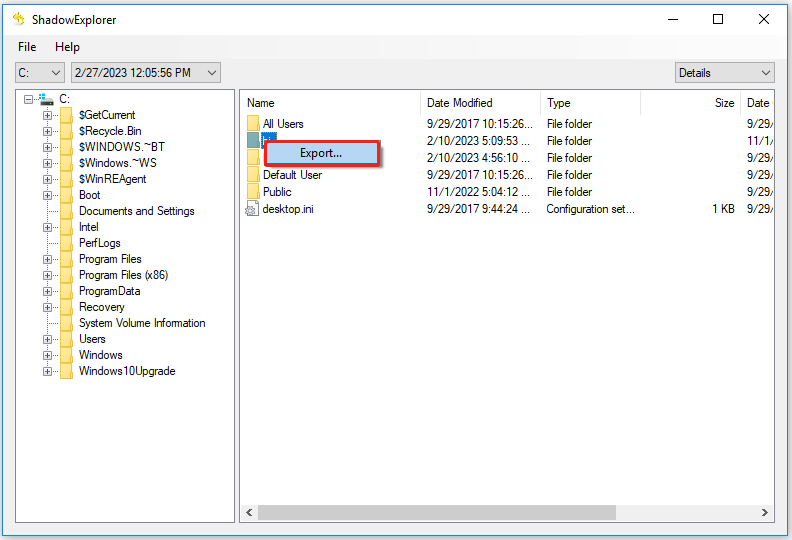Click the ShadowExplorer app icon in title bar

18,19
